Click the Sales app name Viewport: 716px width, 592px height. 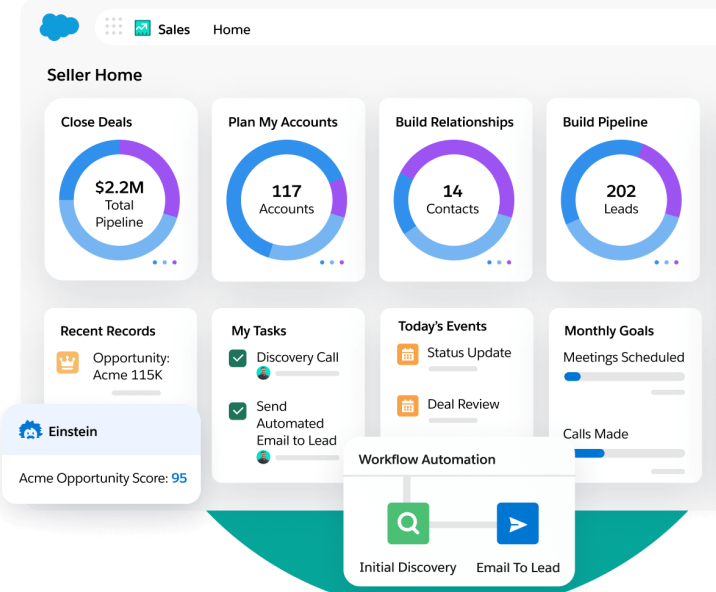click(174, 30)
